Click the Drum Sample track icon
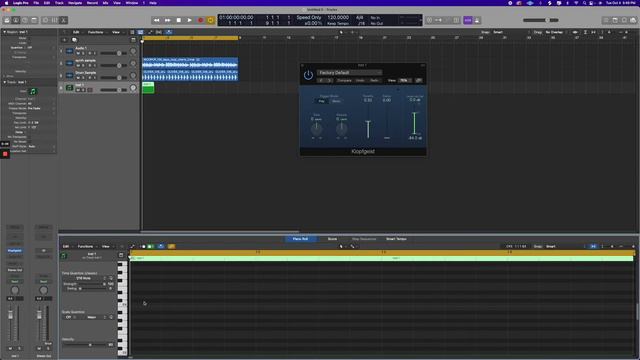The height and width of the screenshot is (360, 640). pyautogui.click(x=69, y=76)
